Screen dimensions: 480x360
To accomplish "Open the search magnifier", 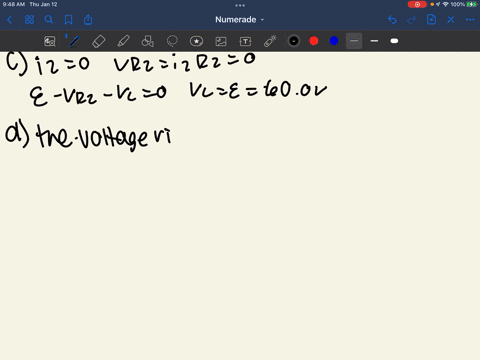I will point(49,20).
